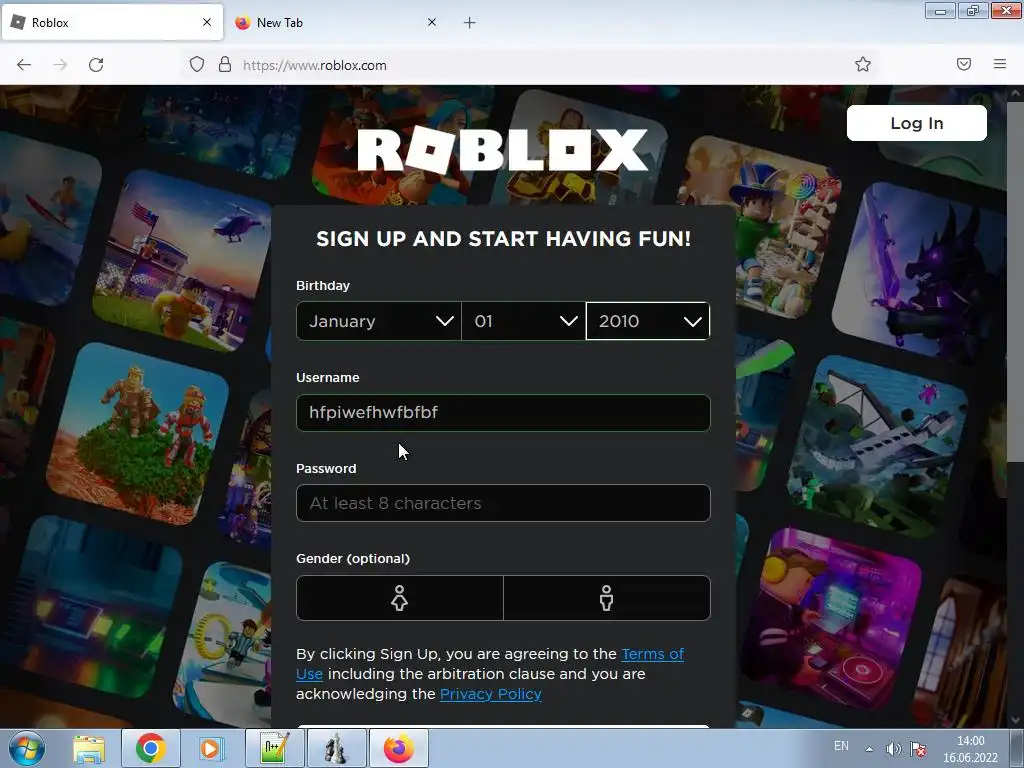Click the Password field

[x=503, y=503]
